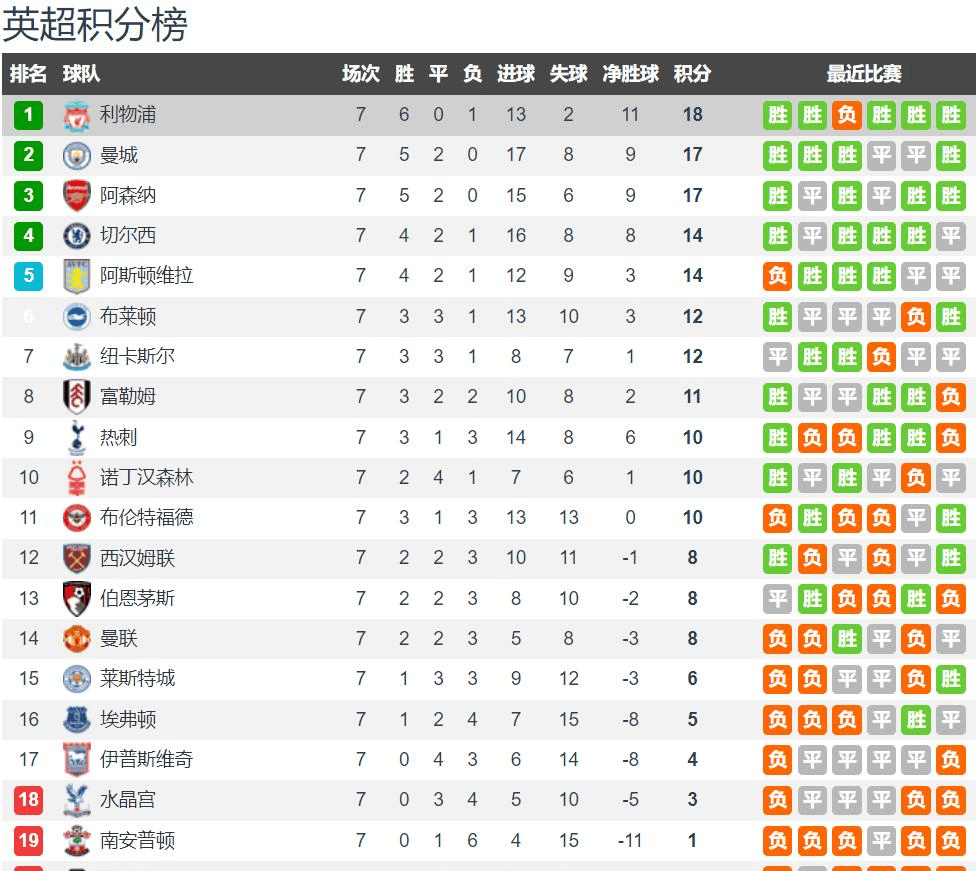This screenshot has width=976, height=871.
Task: Click the 进球 column header
Action: pos(515,73)
